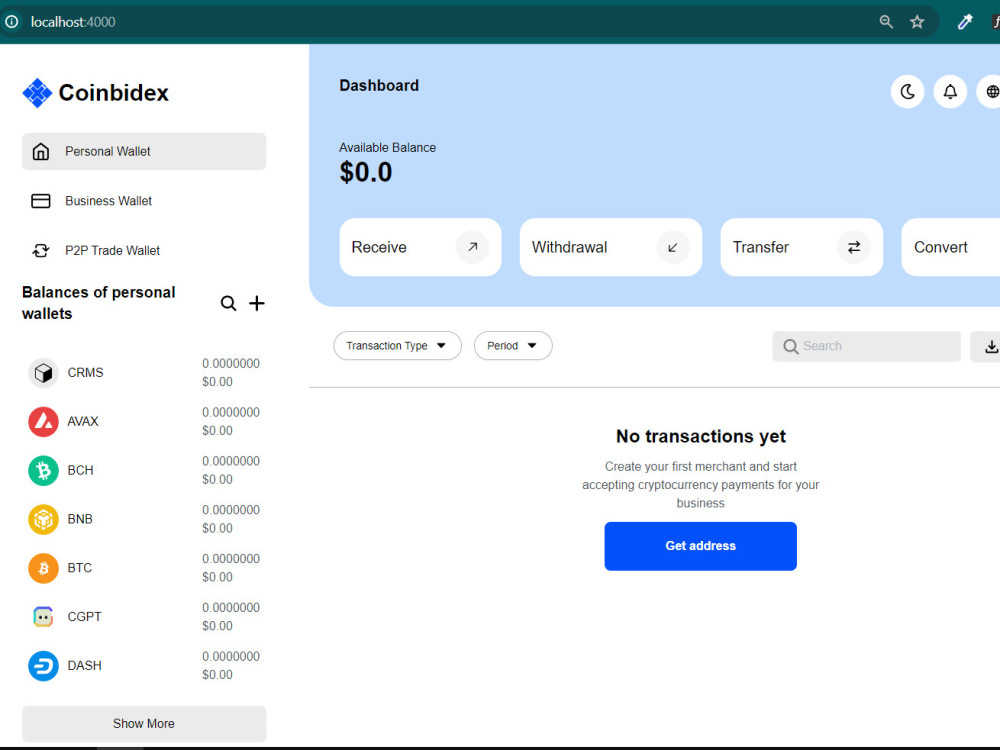Change language via the globe icon
Screen dimensions: 1000x750
pyautogui.click(x=991, y=91)
